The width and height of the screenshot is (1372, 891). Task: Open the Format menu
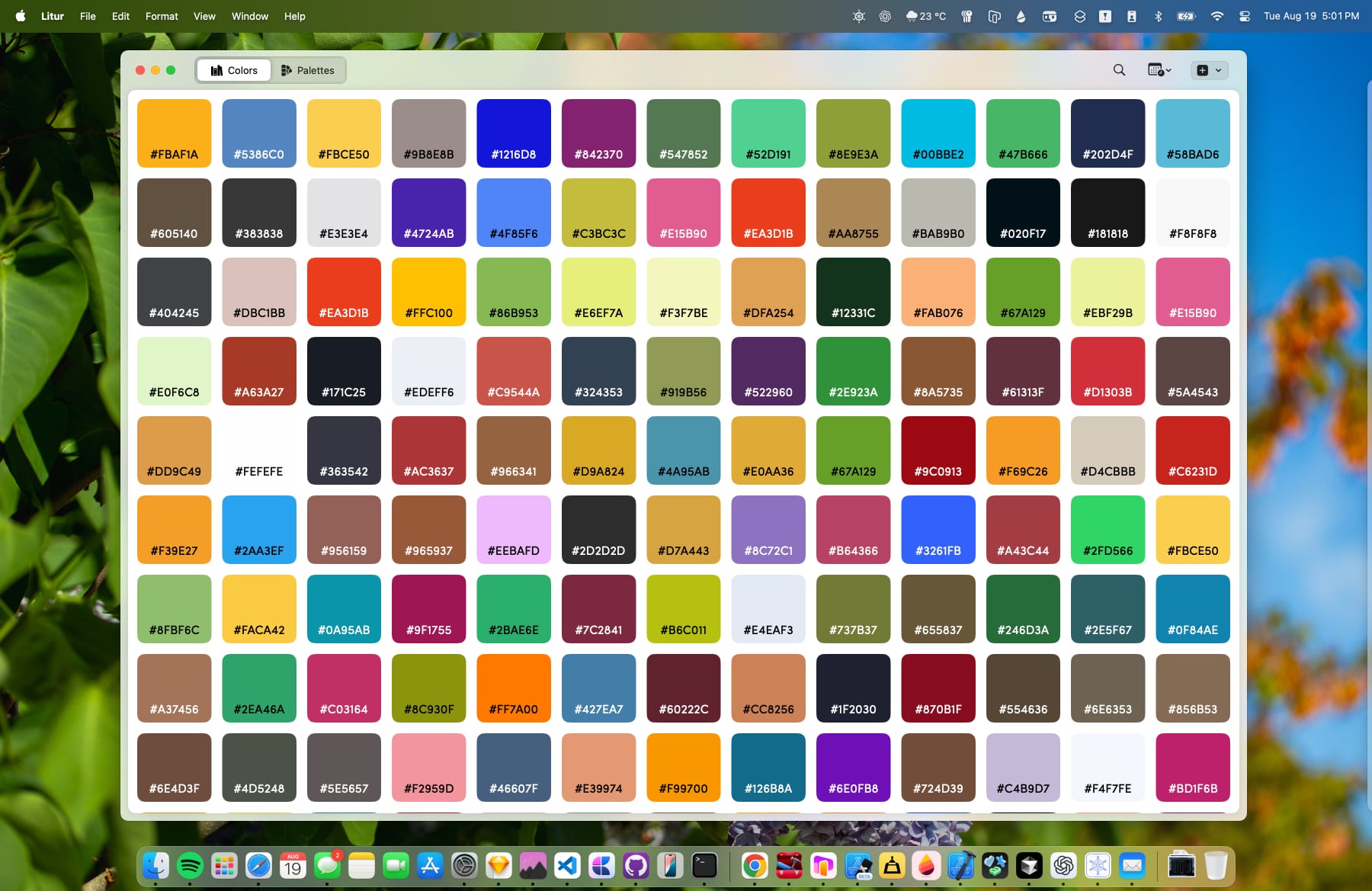(162, 16)
